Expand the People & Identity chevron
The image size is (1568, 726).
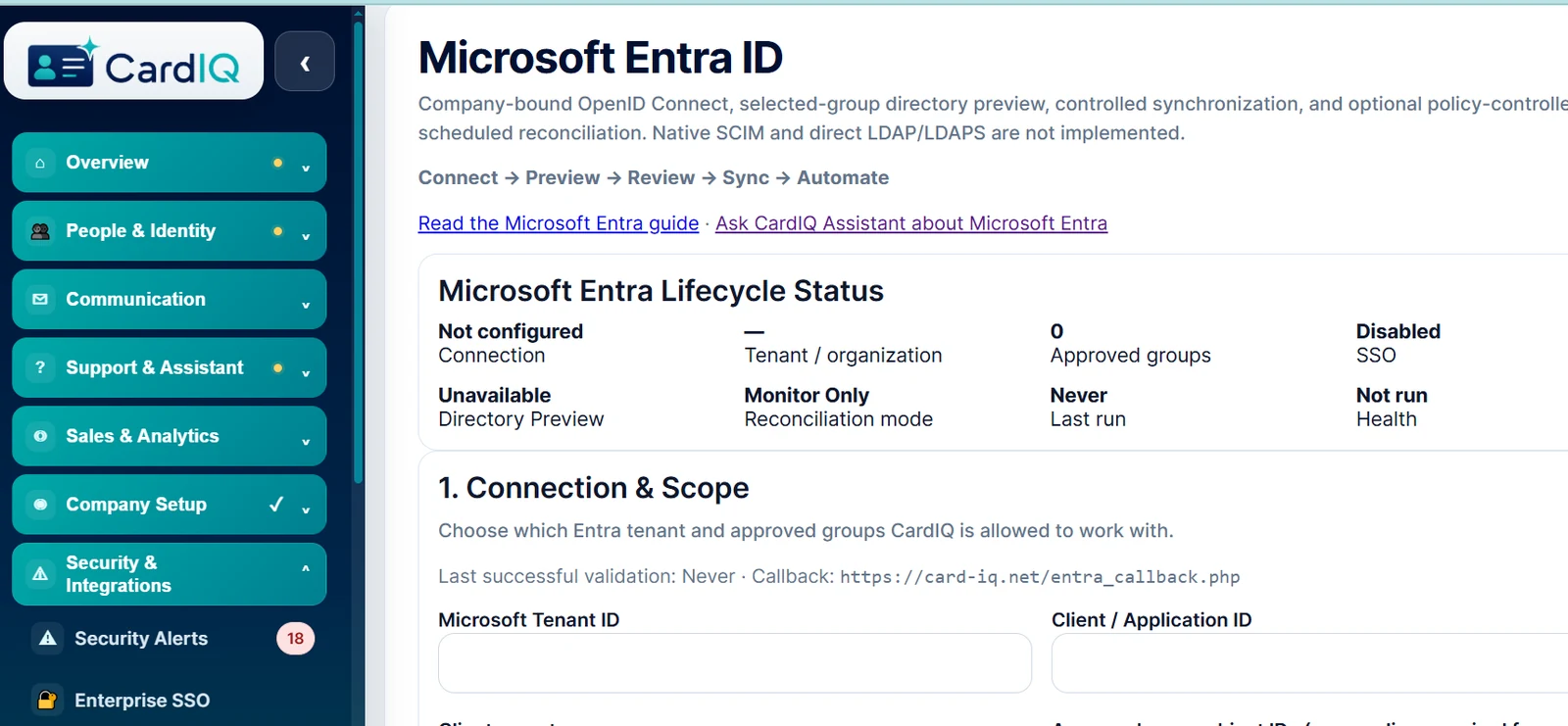tap(306, 236)
